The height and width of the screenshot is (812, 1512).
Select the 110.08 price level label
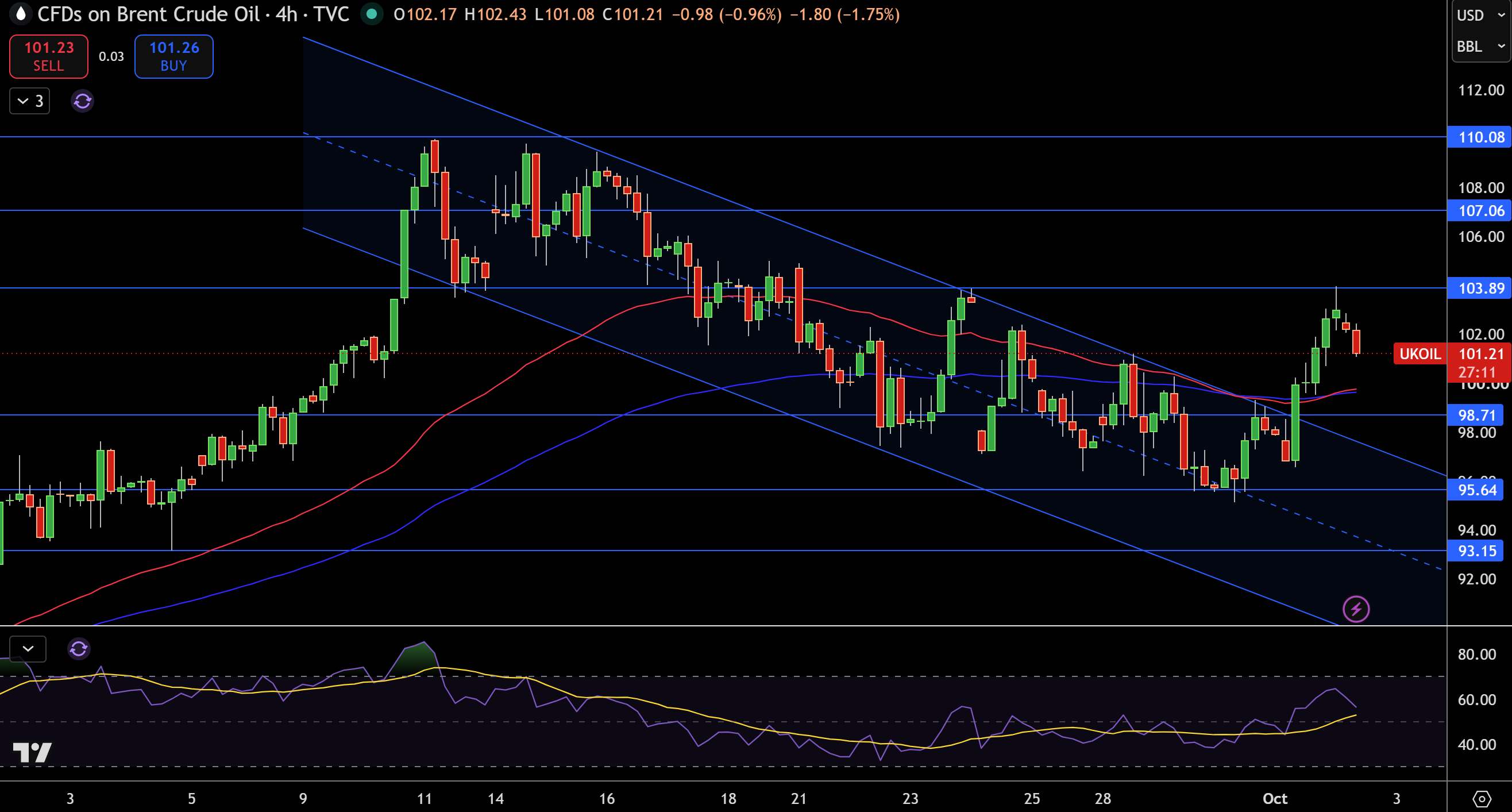pos(1480,137)
